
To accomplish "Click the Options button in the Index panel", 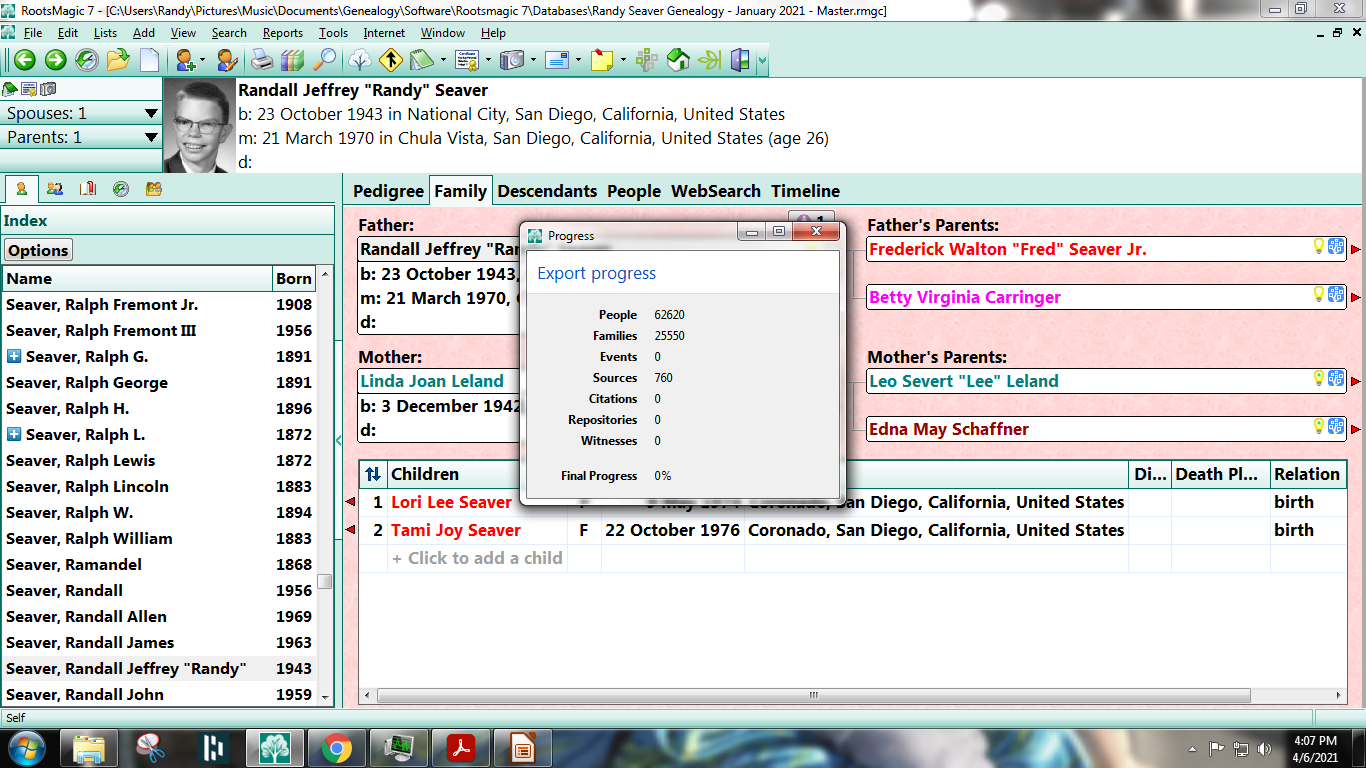I will click(x=37, y=249).
